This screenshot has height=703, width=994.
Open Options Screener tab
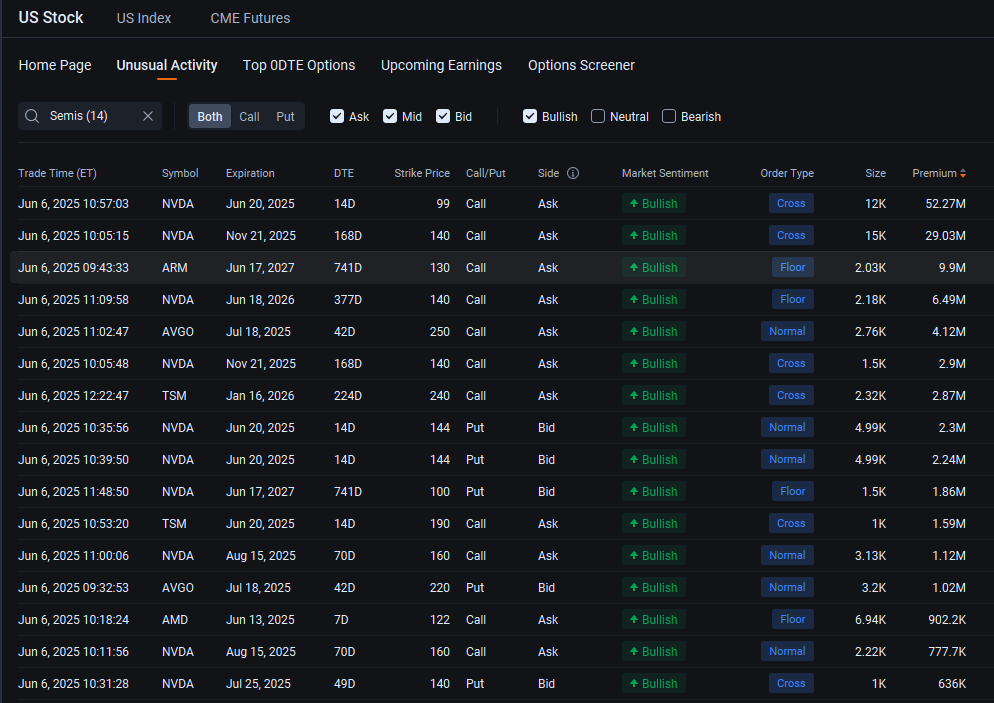point(581,65)
